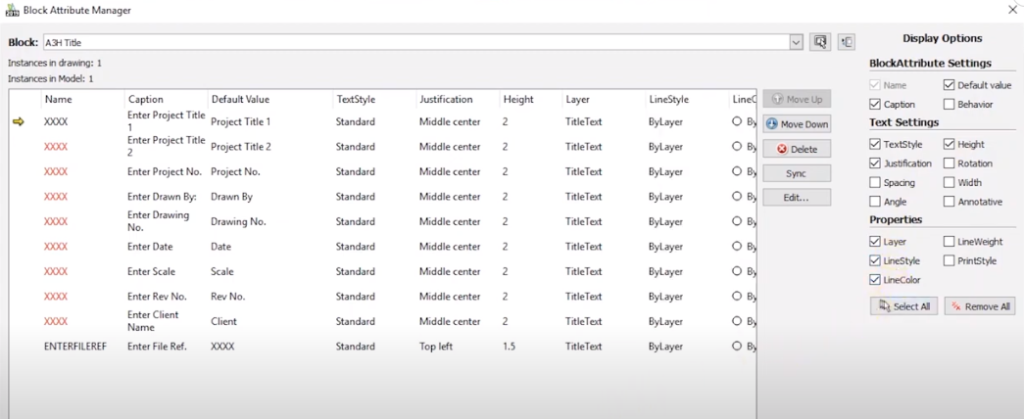Click the Sync button
Viewport: 1024px width, 419px height.
coord(796,173)
